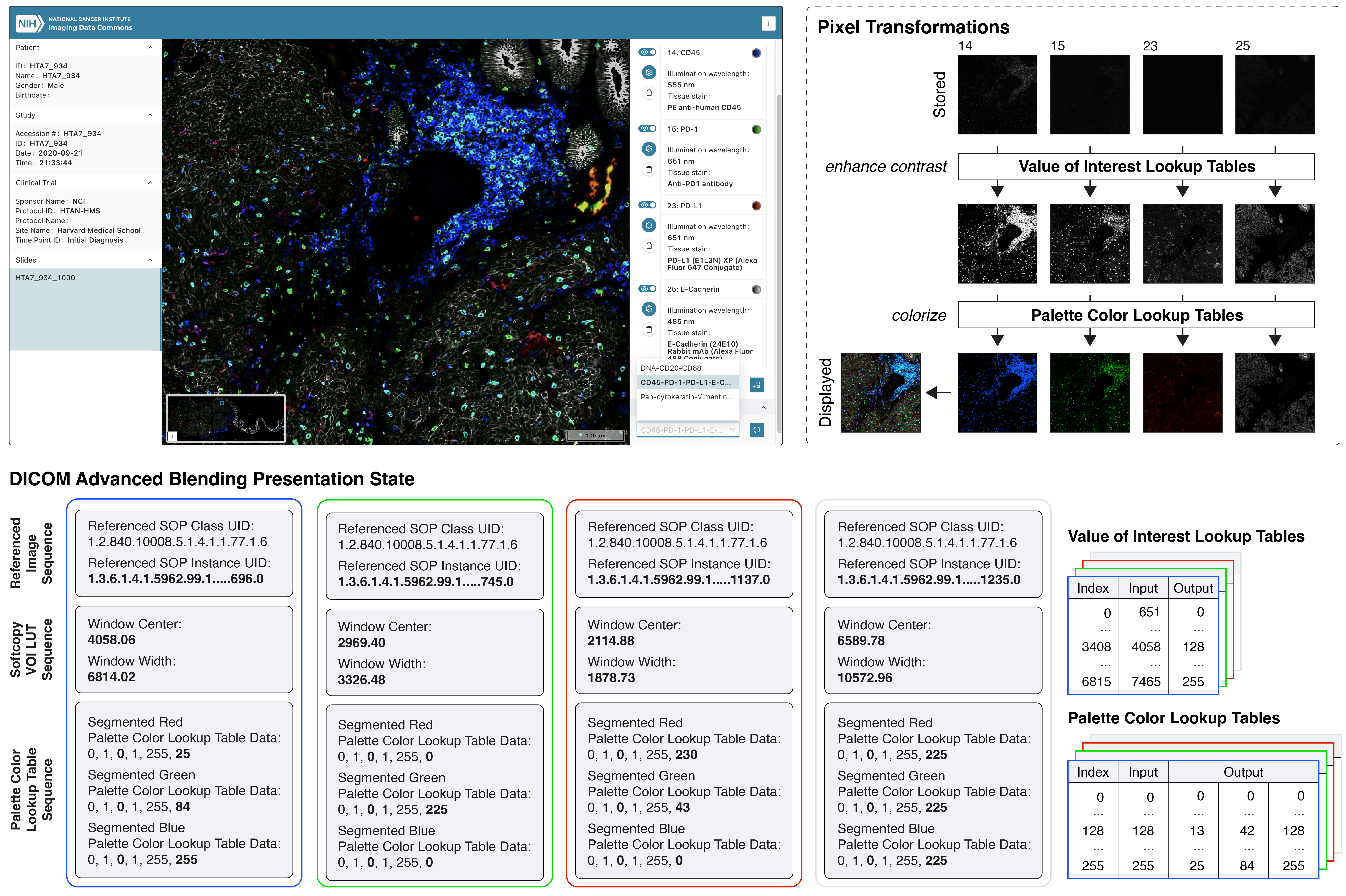
Task: Click the 14: CD45 channel title
Action: pos(684,53)
